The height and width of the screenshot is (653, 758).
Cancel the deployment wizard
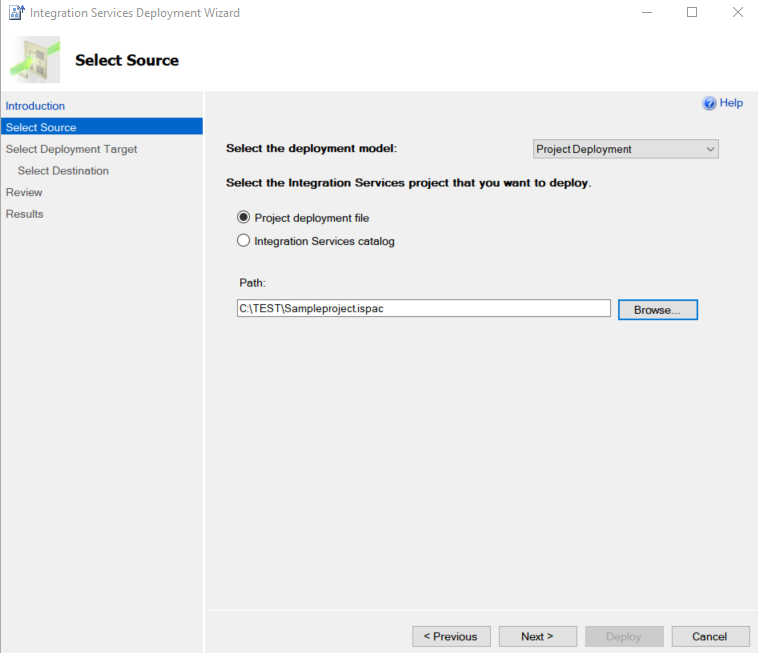tap(709, 636)
